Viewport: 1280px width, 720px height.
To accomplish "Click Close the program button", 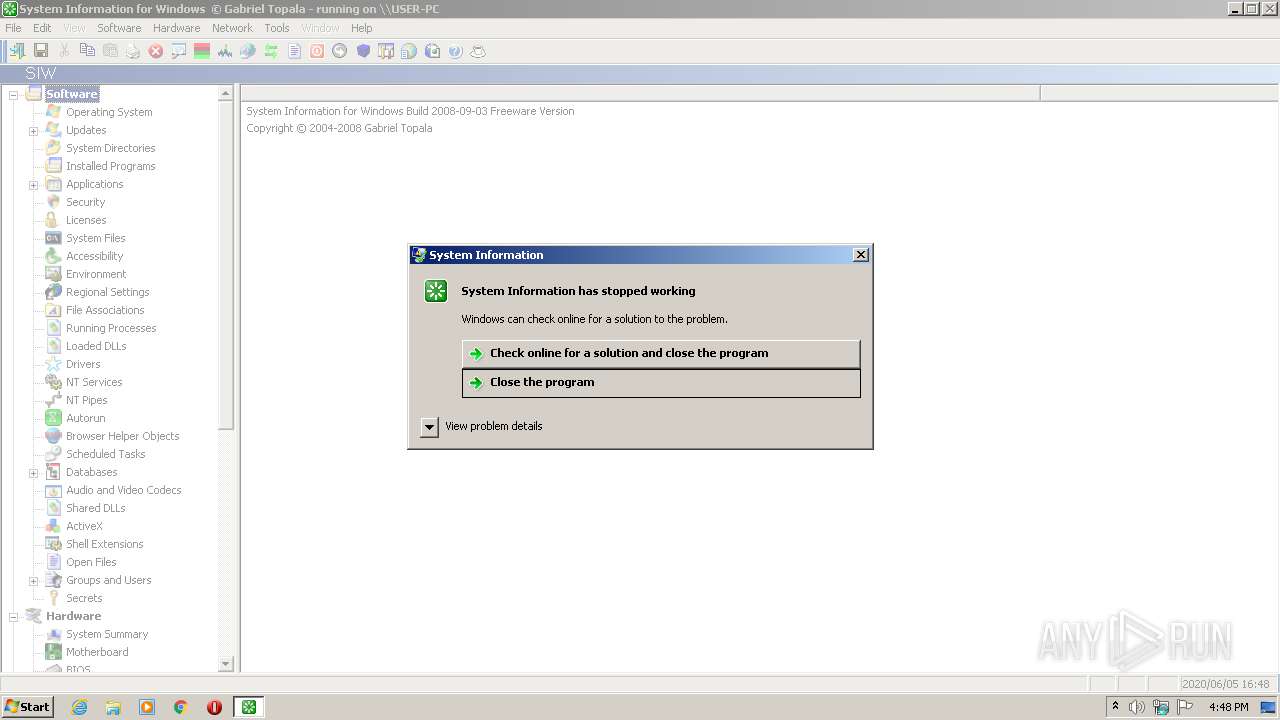I will point(661,383).
